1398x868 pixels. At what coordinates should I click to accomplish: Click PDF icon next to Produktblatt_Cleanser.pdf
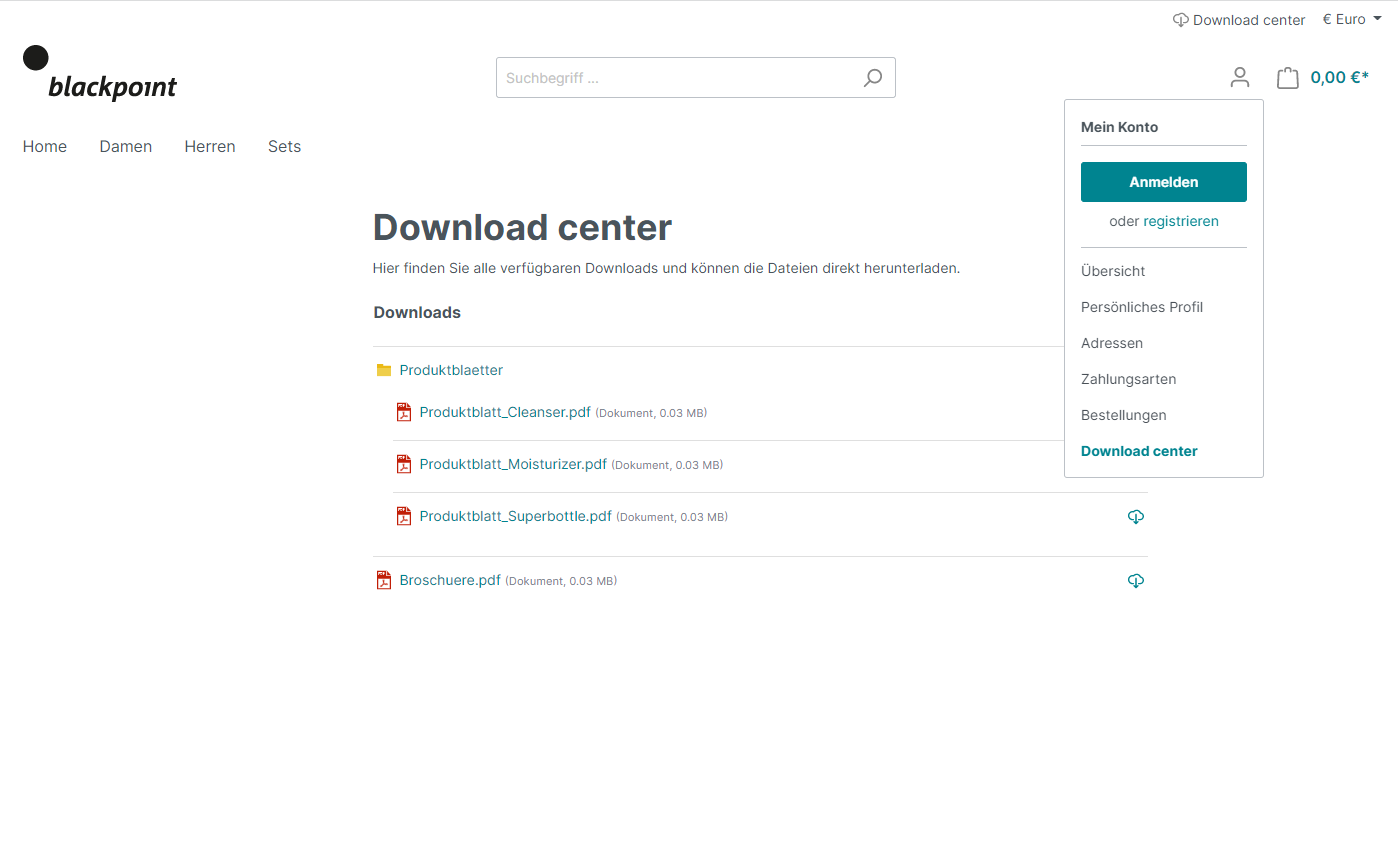(x=404, y=412)
